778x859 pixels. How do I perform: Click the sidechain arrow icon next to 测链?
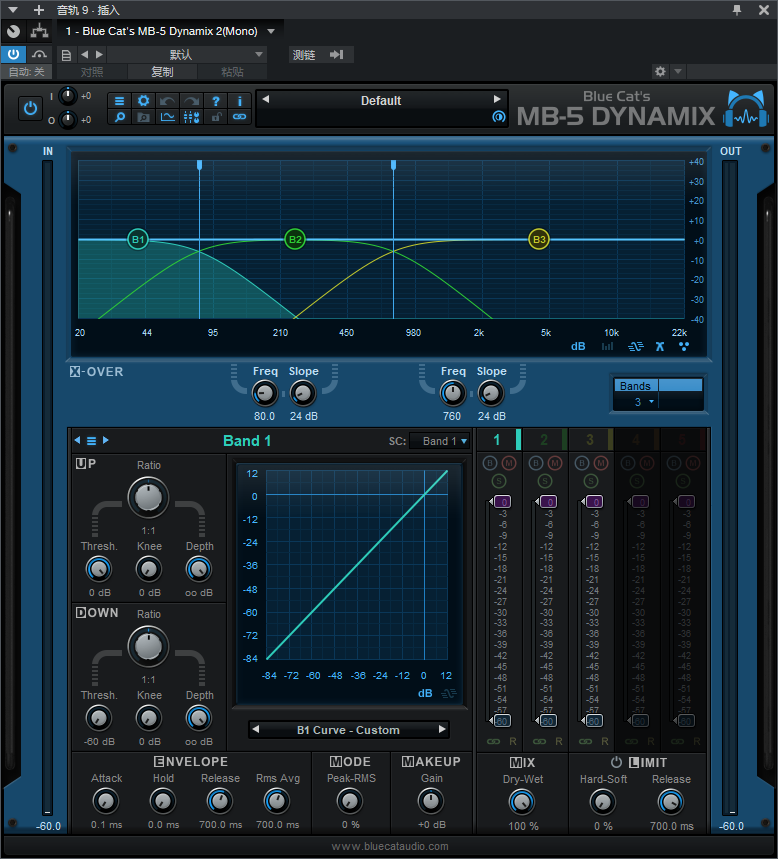click(x=336, y=55)
